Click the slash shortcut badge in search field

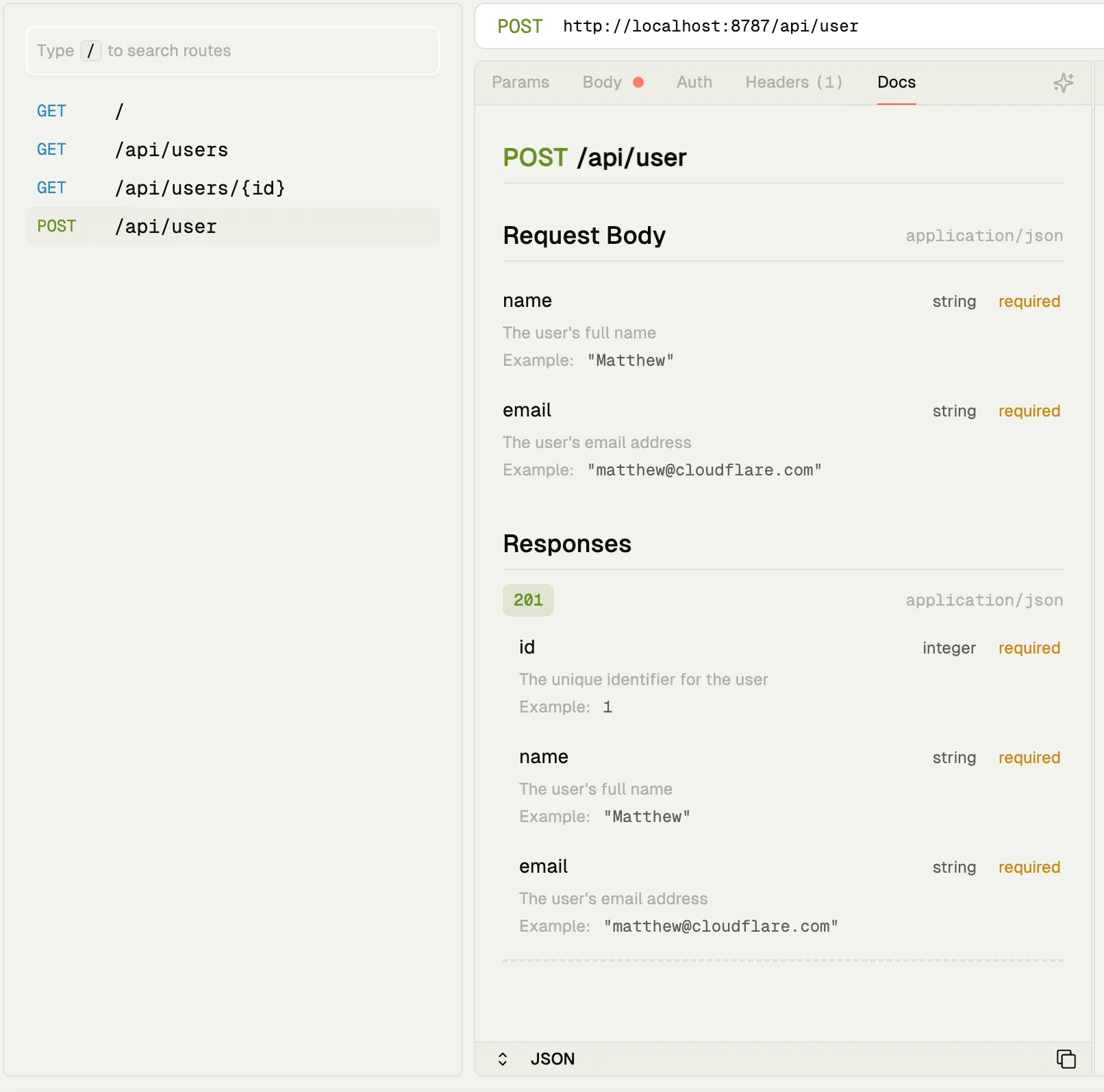[x=91, y=50]
